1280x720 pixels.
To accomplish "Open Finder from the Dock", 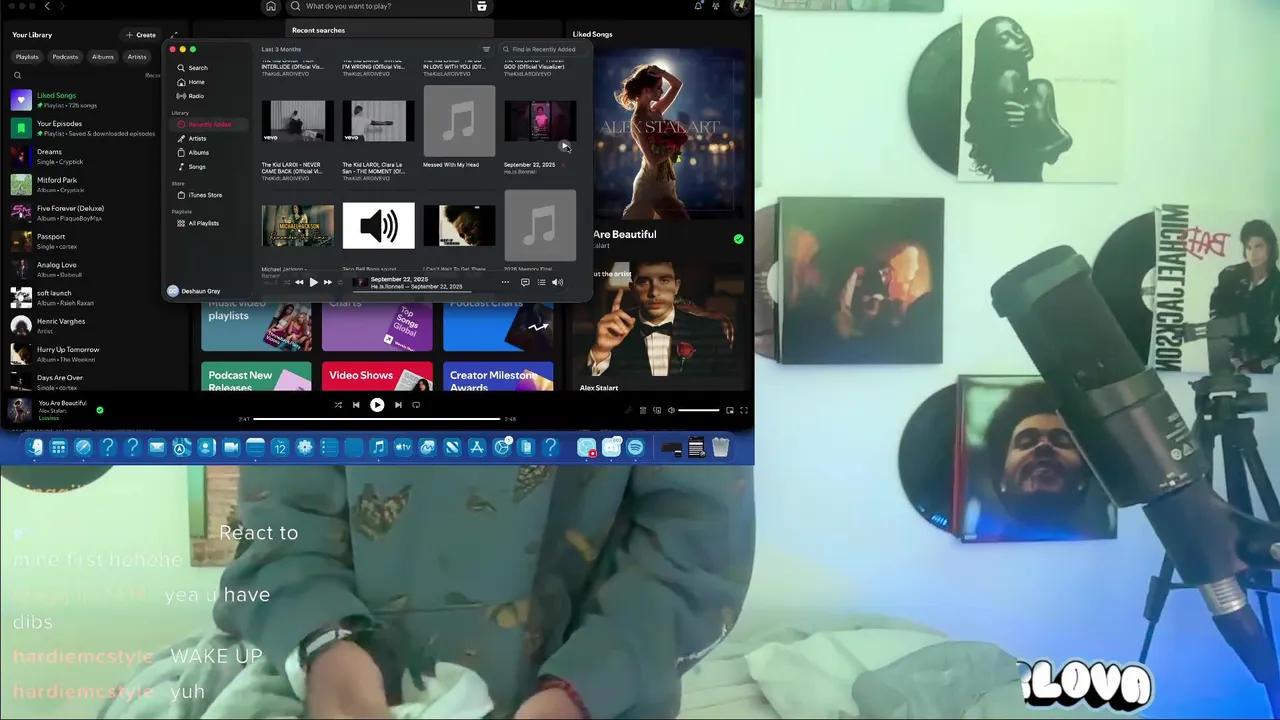I will coord(35,447).
